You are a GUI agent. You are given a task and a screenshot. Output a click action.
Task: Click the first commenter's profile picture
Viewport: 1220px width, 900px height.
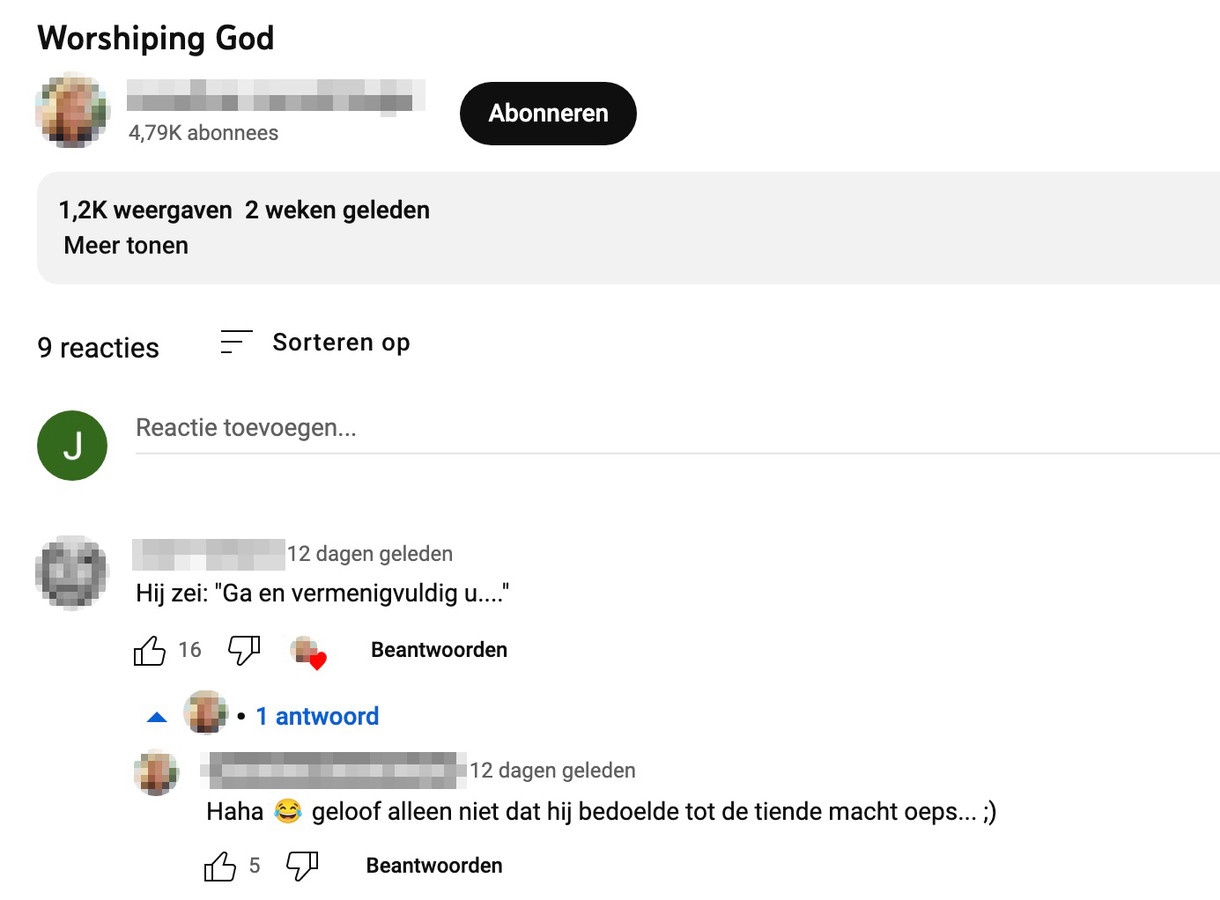70,572
